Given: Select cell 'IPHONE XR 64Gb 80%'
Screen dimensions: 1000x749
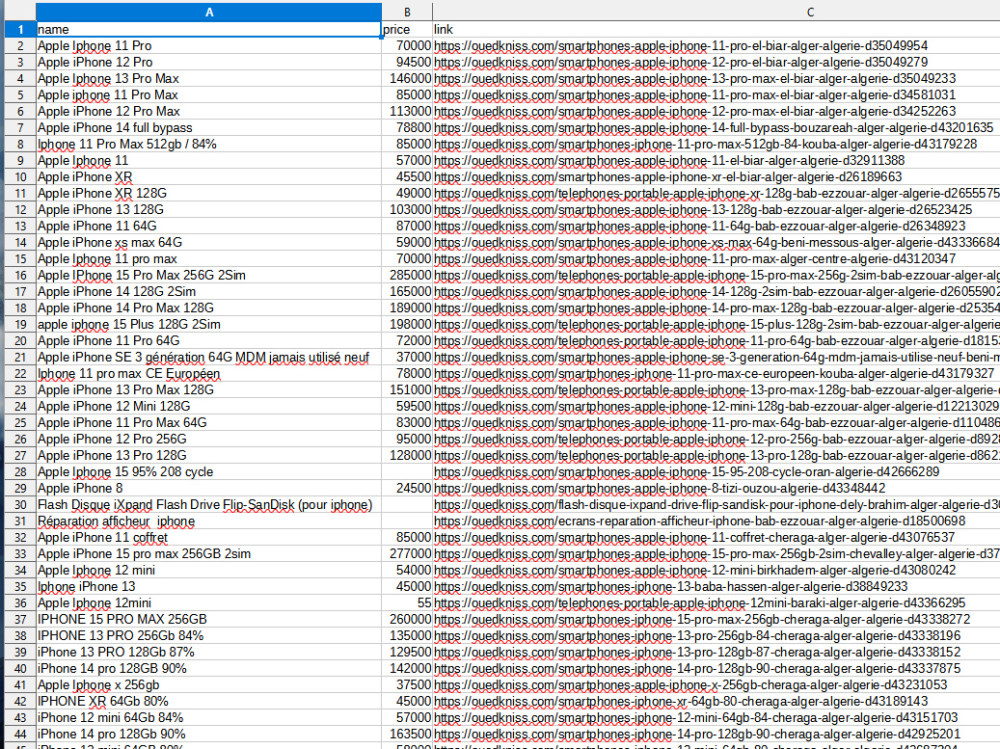Looking at the screenshot, I should (209, 701).
